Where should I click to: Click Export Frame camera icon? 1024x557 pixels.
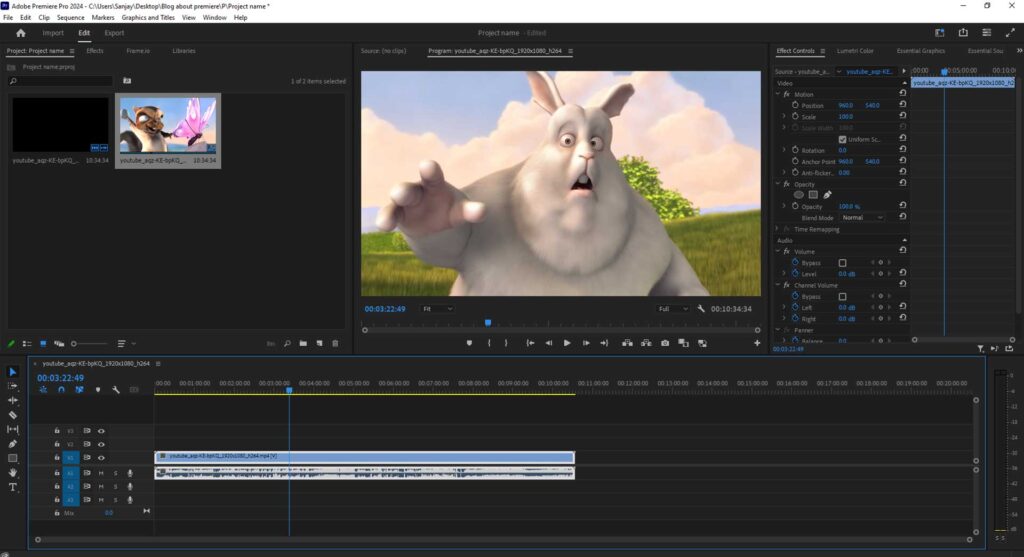[x=665, y=343]
